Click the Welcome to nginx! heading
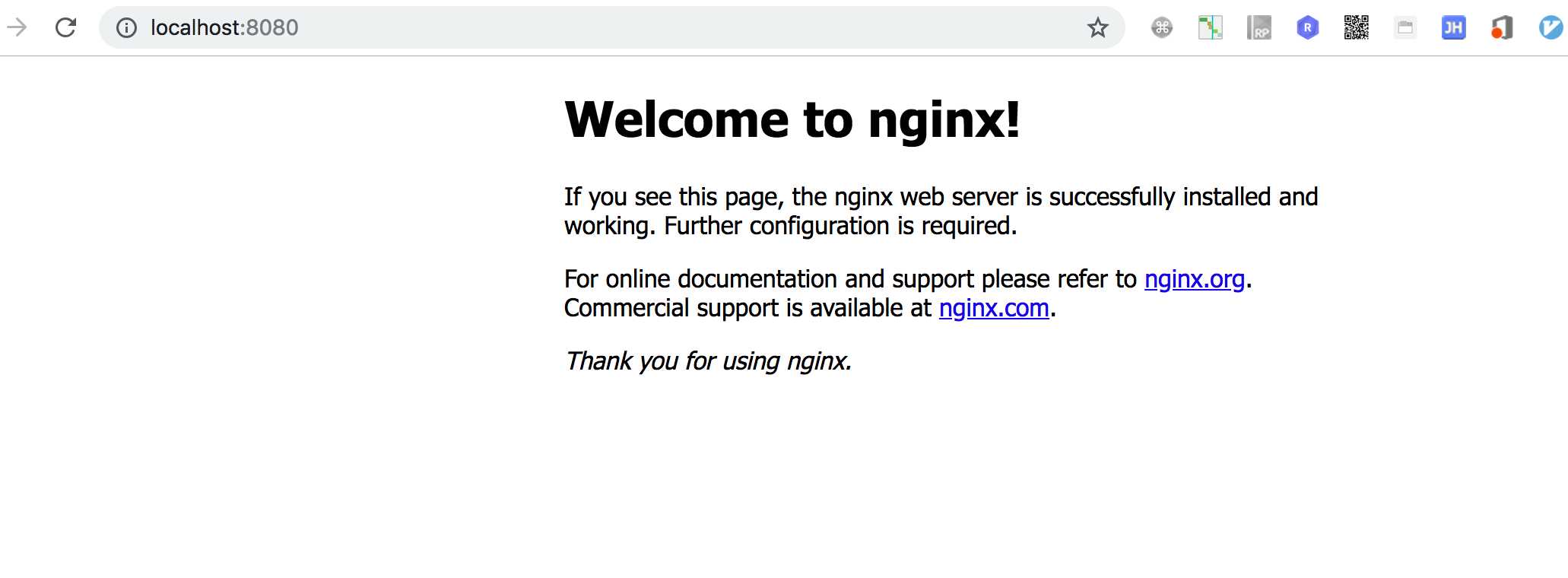1568x578 pixels. 792,119
